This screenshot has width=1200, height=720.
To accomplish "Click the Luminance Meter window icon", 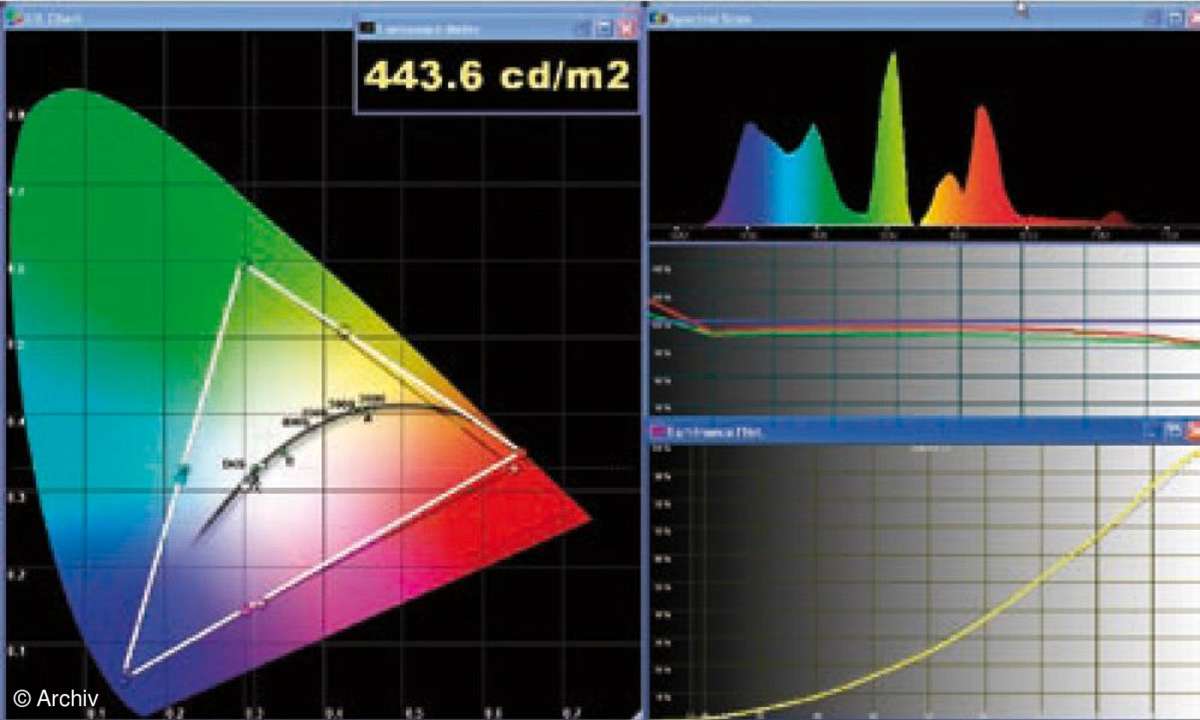I will [367, 29].
